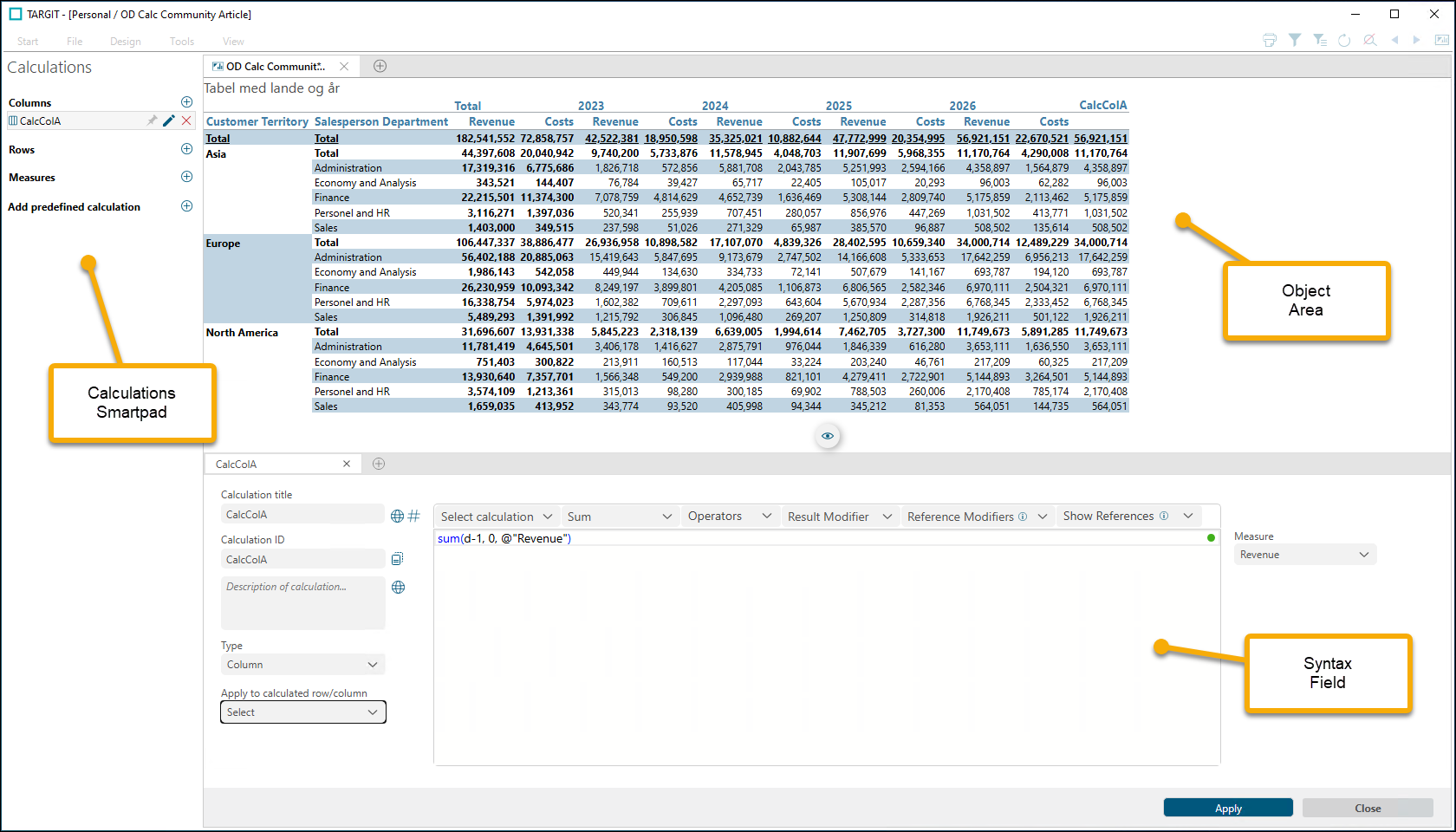Click plus icon beside Add predefined calculation
Image resolution: width=1456 pixels, height=832 pixels.
(186, 206)
